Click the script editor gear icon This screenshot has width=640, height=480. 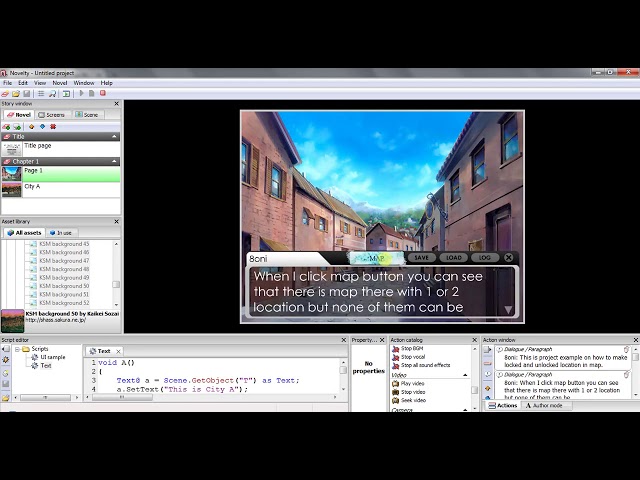pyautogui.click(x=6, y=360)
